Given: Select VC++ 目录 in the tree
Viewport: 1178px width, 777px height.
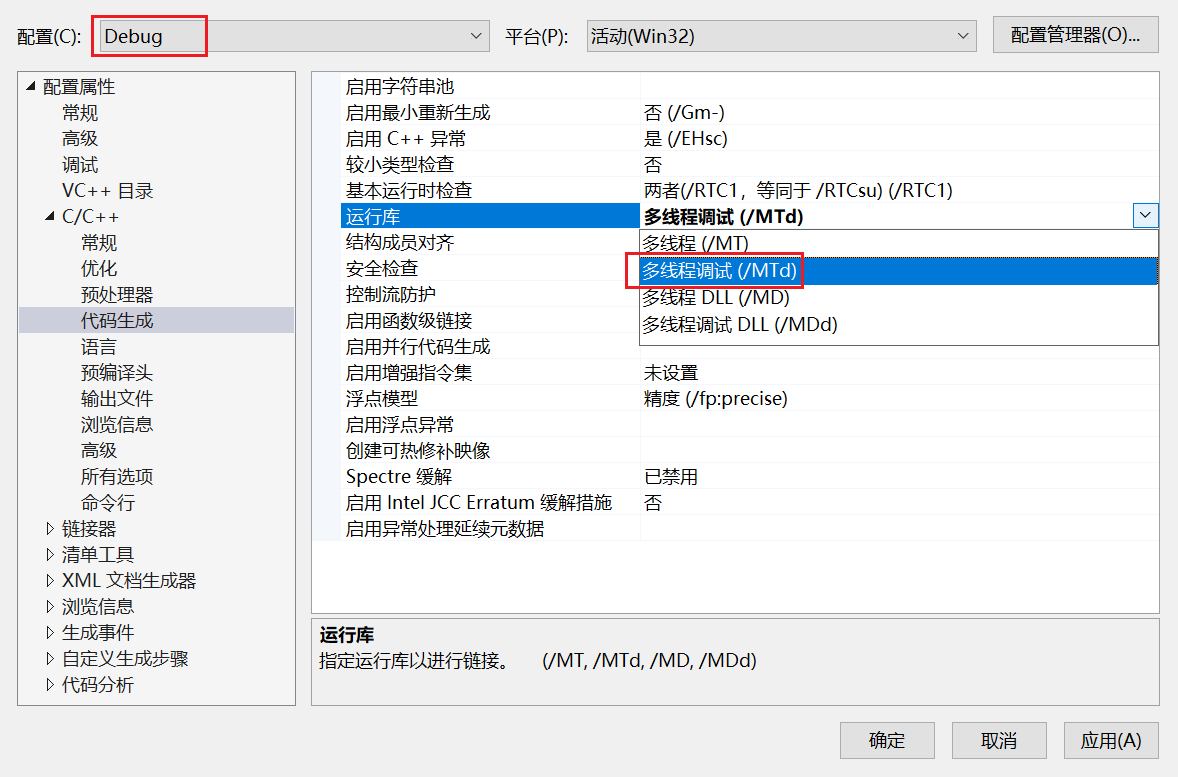Looking at the screenshot, I should click(x=107, y=191).
